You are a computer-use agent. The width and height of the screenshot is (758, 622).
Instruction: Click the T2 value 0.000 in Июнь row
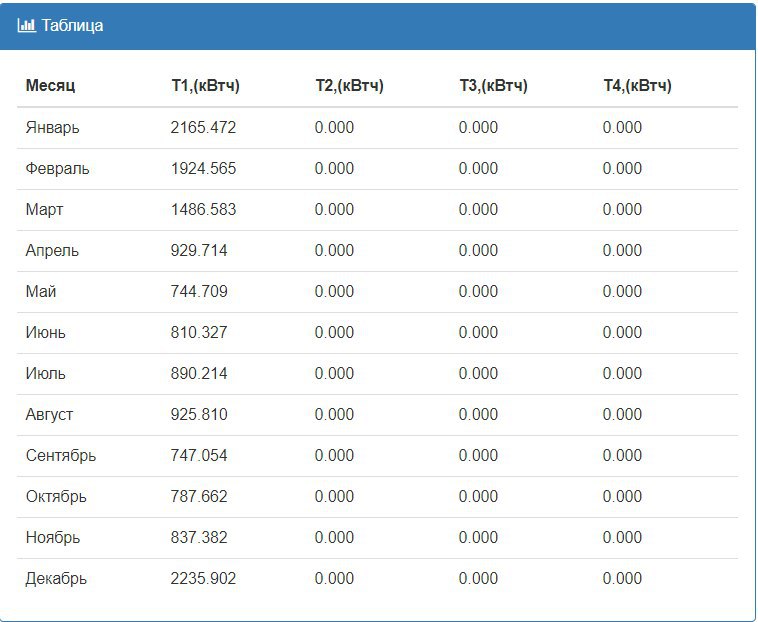[x=334, y=333]
